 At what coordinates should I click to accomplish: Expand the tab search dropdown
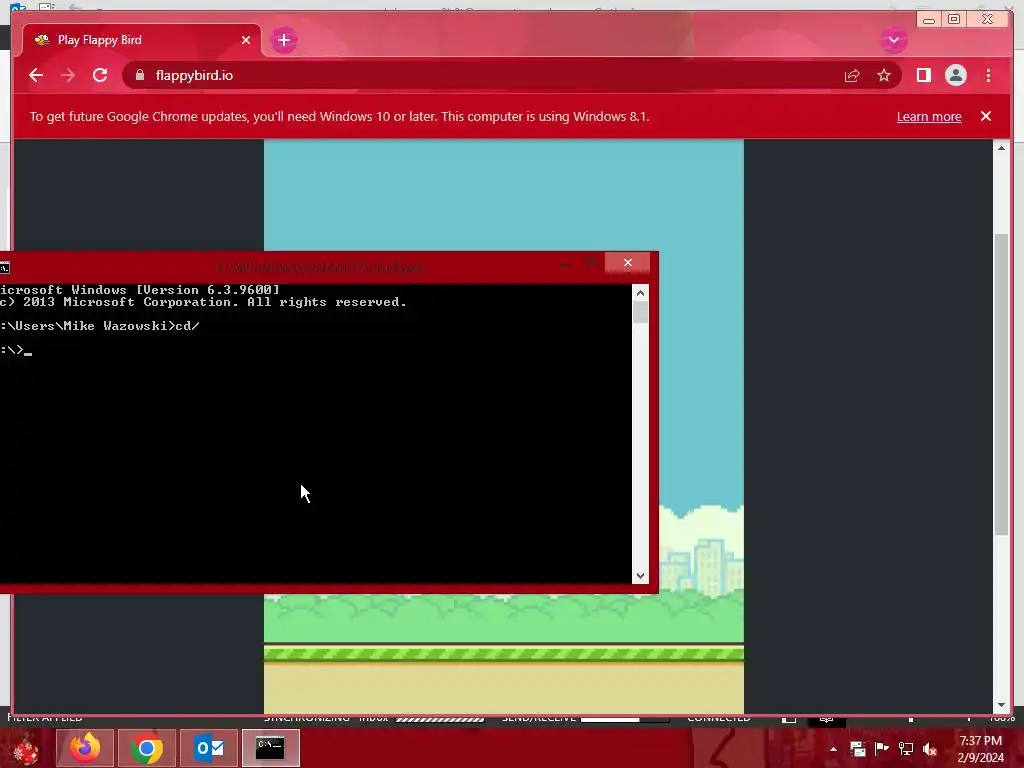pos(893,40)
